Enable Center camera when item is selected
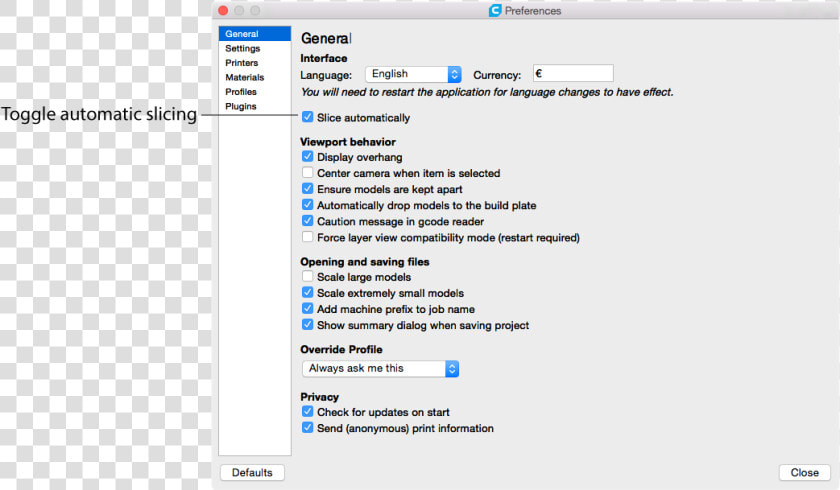840x490 pixels. tap(308, 172)
